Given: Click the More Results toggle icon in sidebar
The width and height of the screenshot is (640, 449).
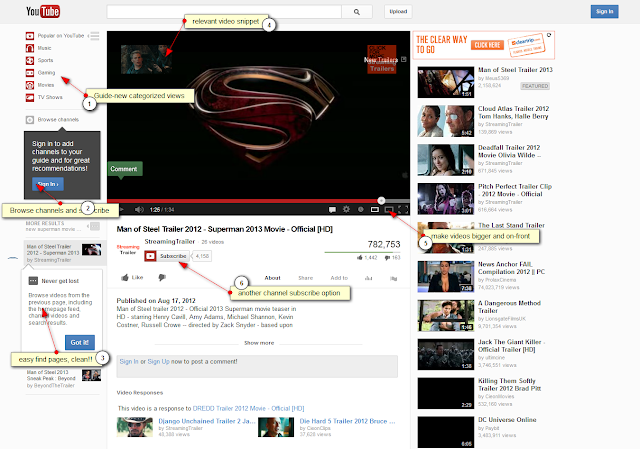Looking at the screenshot, I should pyautogui.click(x=95, y=226).
